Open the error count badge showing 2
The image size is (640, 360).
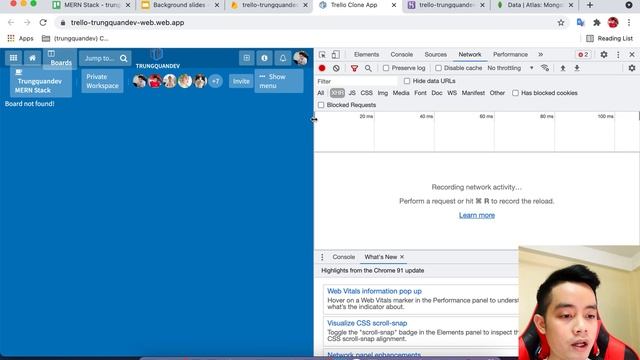click(583, 55)
